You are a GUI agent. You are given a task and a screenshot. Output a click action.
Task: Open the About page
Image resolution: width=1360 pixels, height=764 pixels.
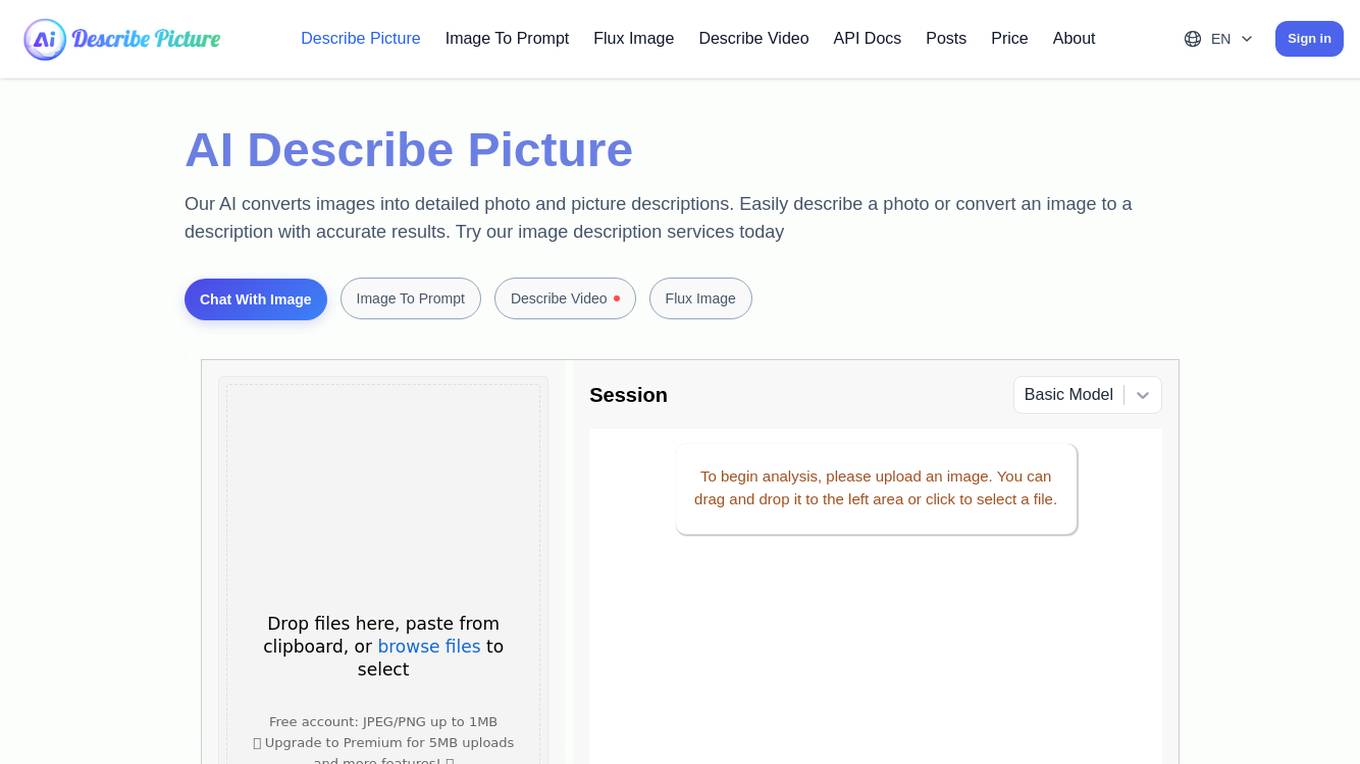[x=1074, y=38]
